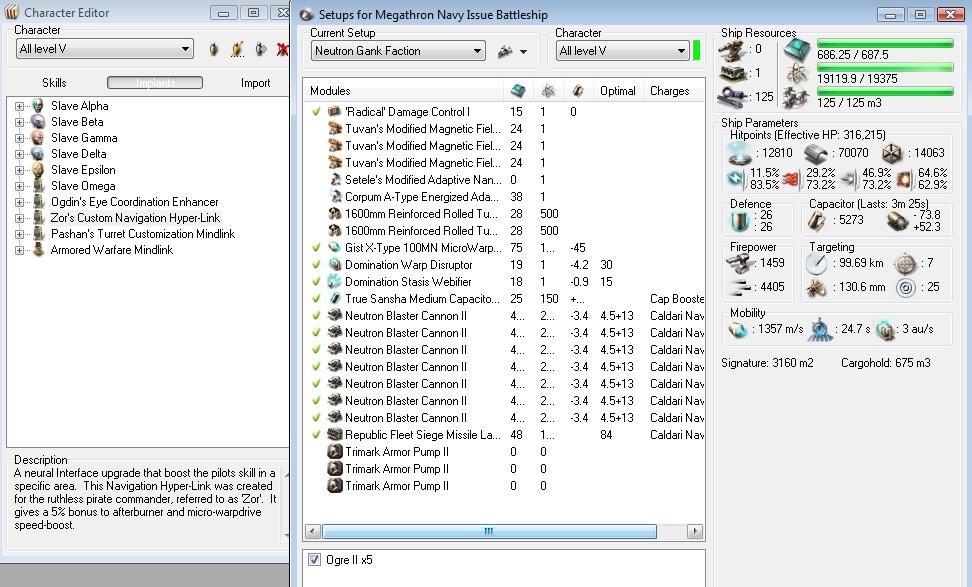Click the max velocity icon showing 1357 m/s
Image resolution: width=972 pixels, height=587 pixels.
[x=738, y=330]
